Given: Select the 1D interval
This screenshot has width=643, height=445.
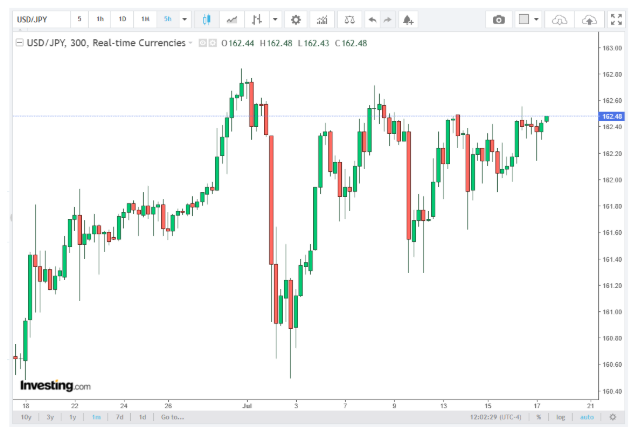Looking at the screenshot, I should [x=122, y=19].
